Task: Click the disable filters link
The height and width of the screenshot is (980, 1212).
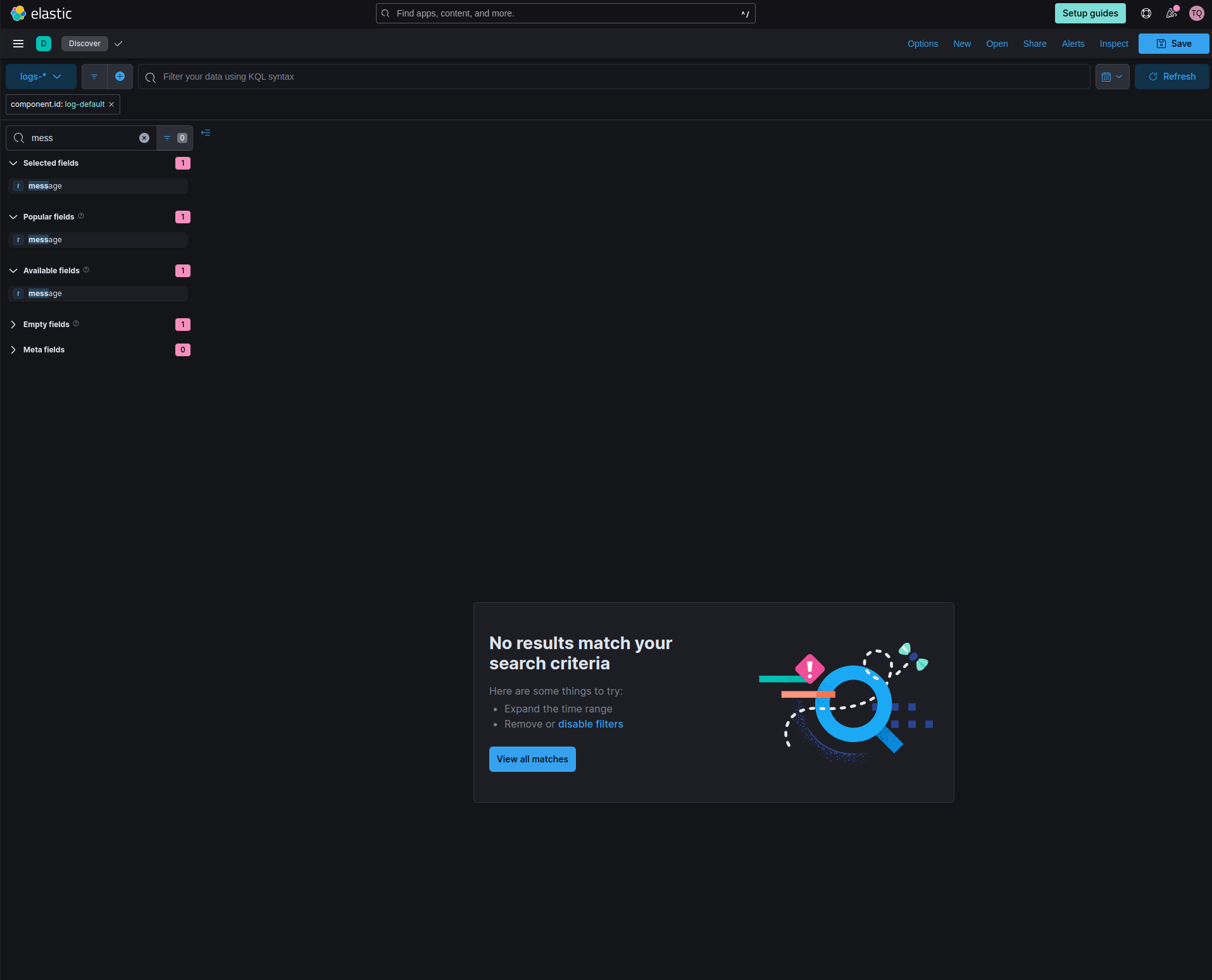Action: 590,724
